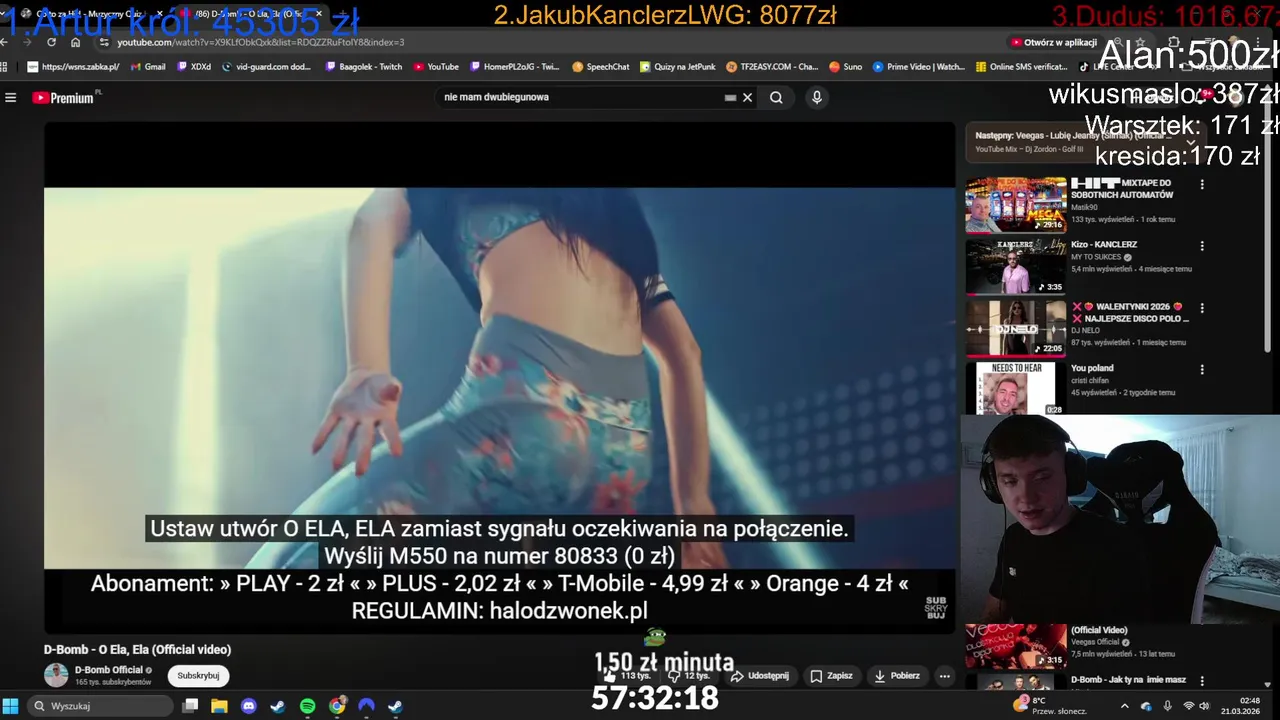
Task: Reload the browser page
Action: [51, 42]
